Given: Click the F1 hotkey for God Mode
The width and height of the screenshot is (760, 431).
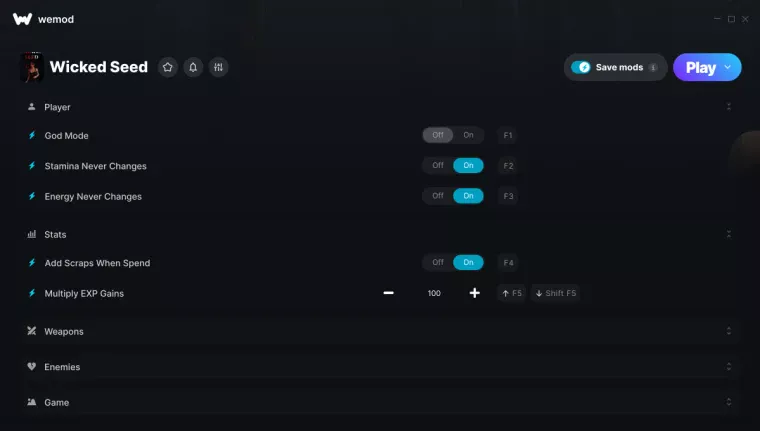Looking at the screenshot, I should click(x=507, y=135).
